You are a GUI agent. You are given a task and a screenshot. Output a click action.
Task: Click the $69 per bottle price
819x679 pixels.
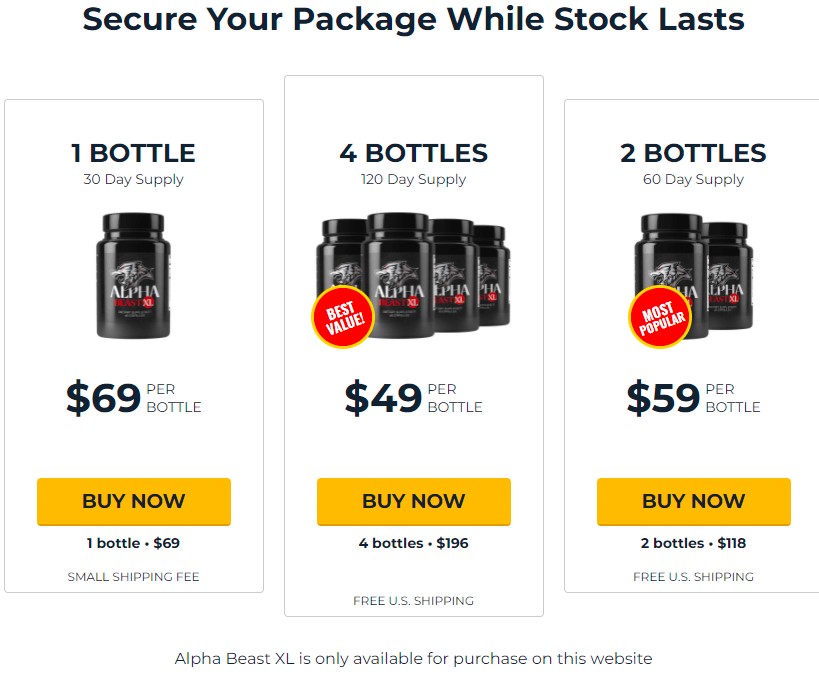134,398
